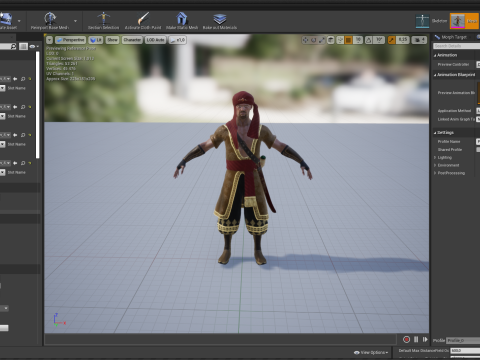Click the Reimport Base Mesh toolbar icon
480x360 pixels.
point(50,19)
